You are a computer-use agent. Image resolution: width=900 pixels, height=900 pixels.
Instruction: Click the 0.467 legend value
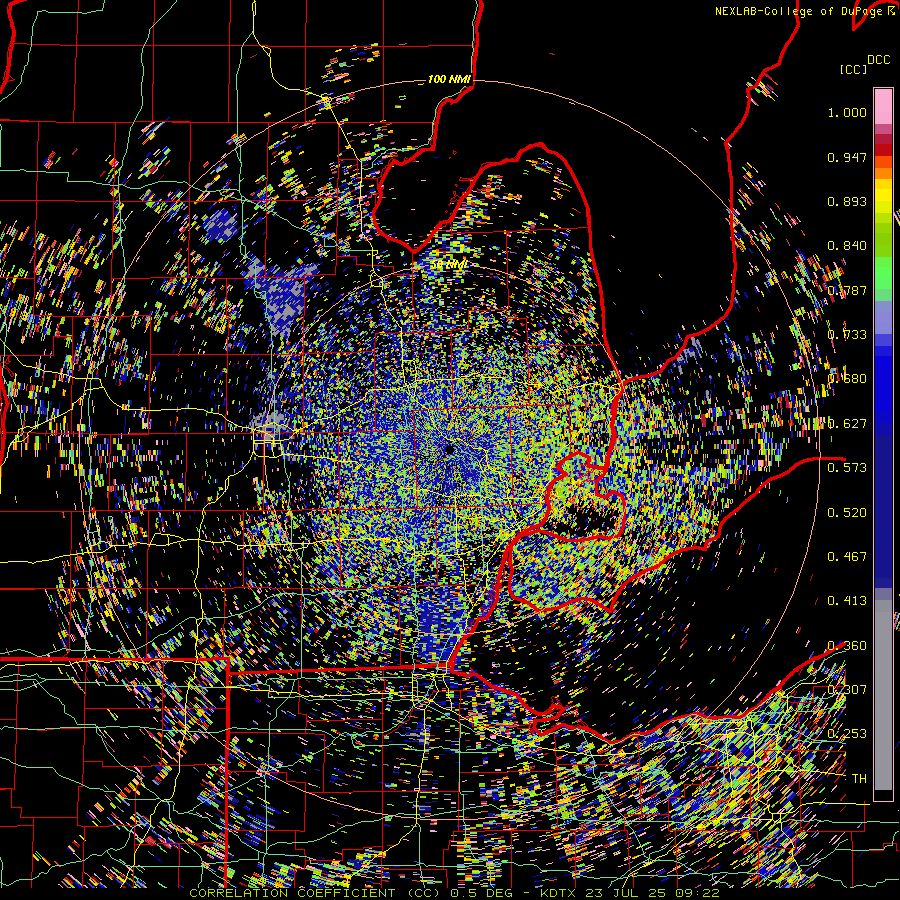(x=847, y=557)
